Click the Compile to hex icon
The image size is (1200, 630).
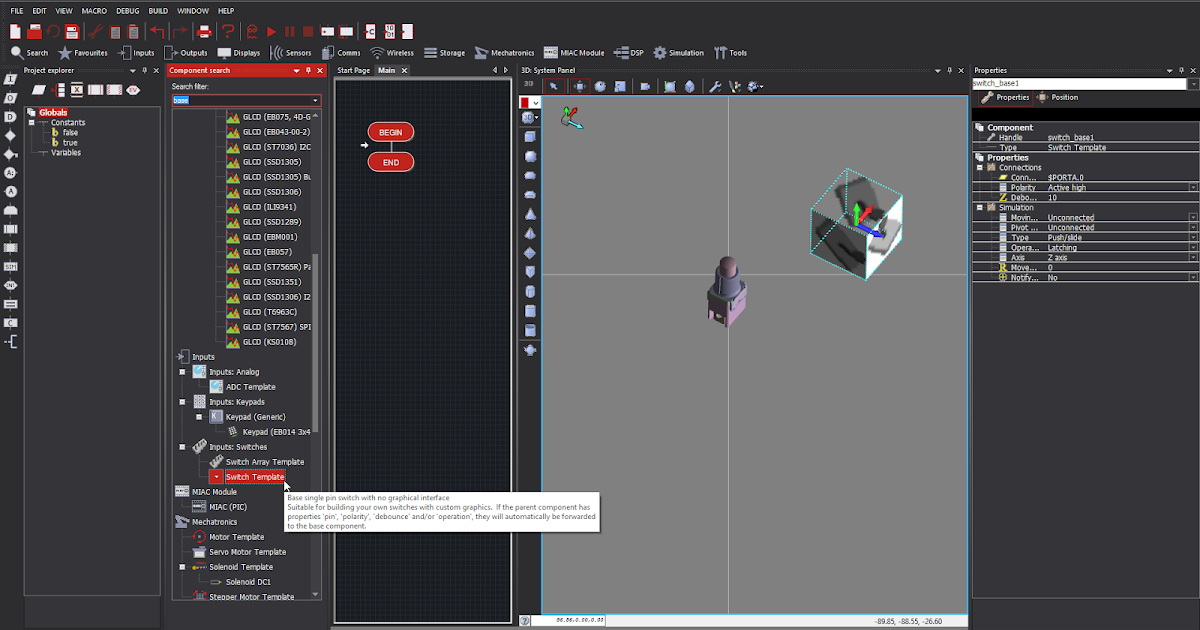pyautogui.click(x=391, y=32)
